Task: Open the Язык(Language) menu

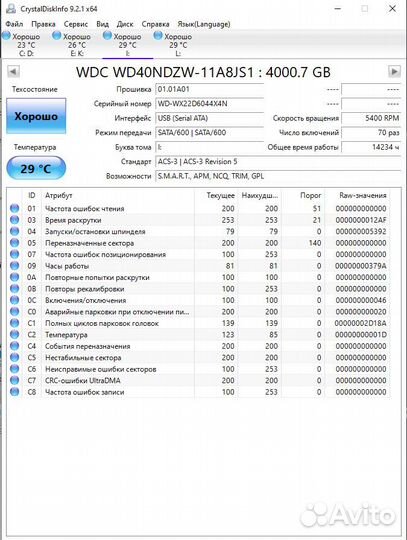Action: click(x=204, y=24)
